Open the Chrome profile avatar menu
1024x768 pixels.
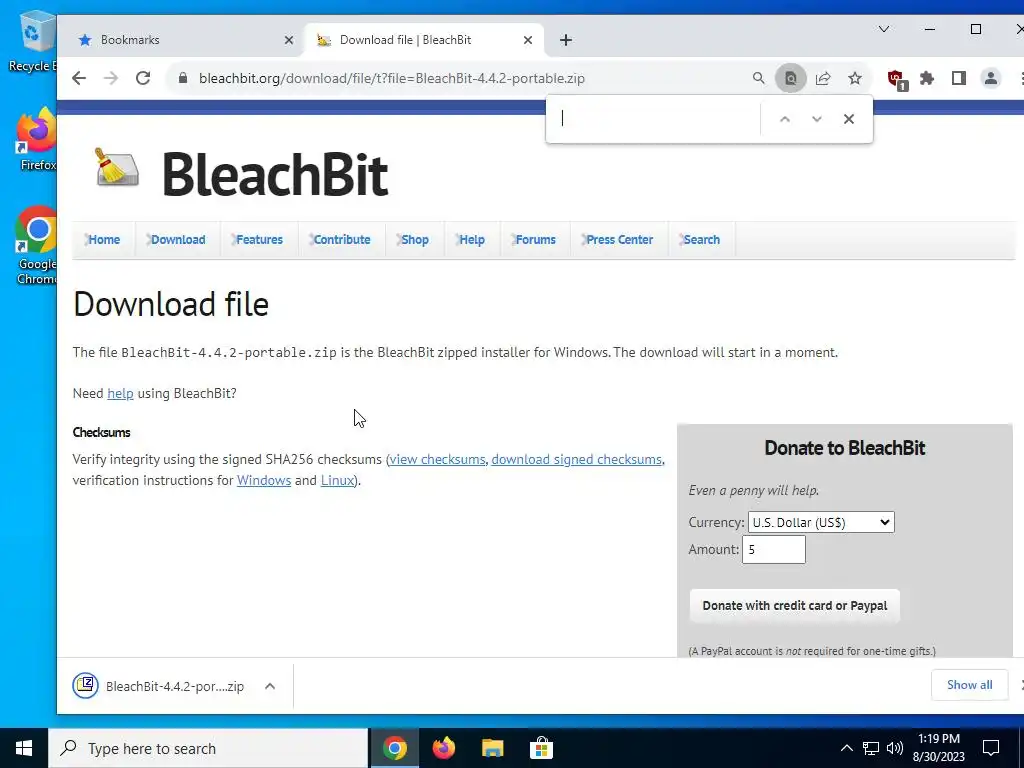(x=991, y=78)
